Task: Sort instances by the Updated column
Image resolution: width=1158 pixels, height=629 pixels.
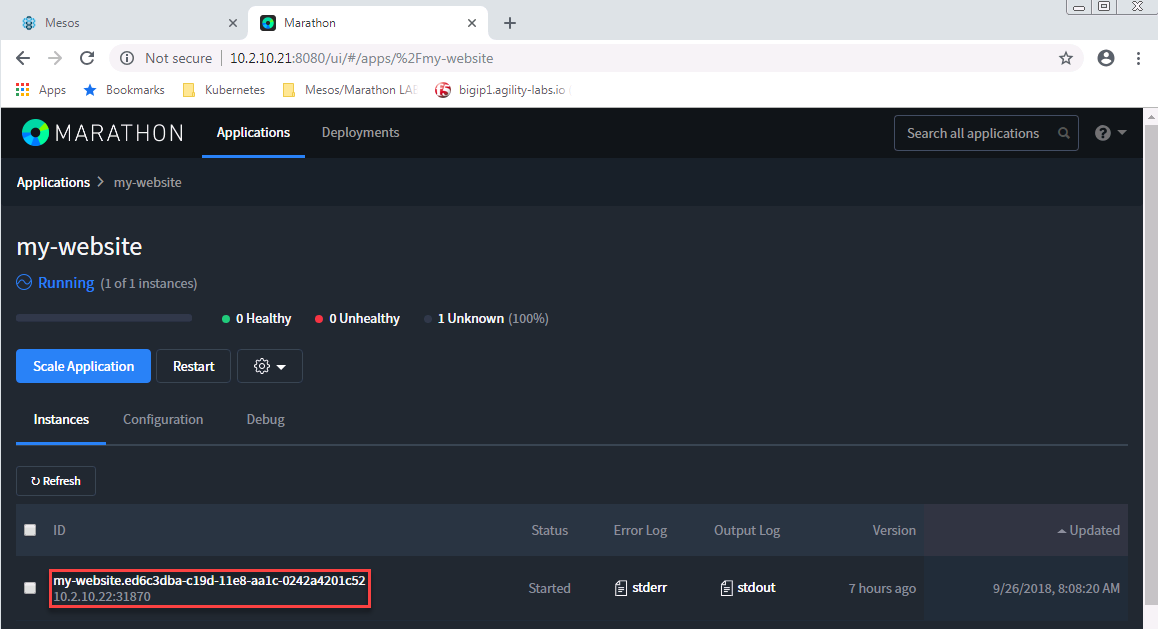Action: coord(1089,530)
